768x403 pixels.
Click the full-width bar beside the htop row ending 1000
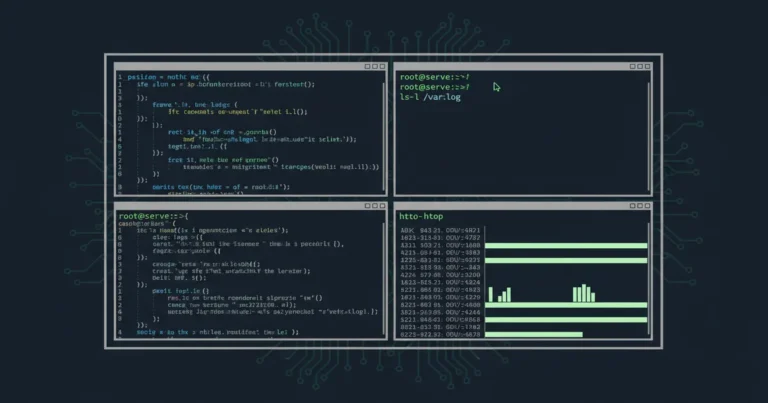tap(566, 245)
